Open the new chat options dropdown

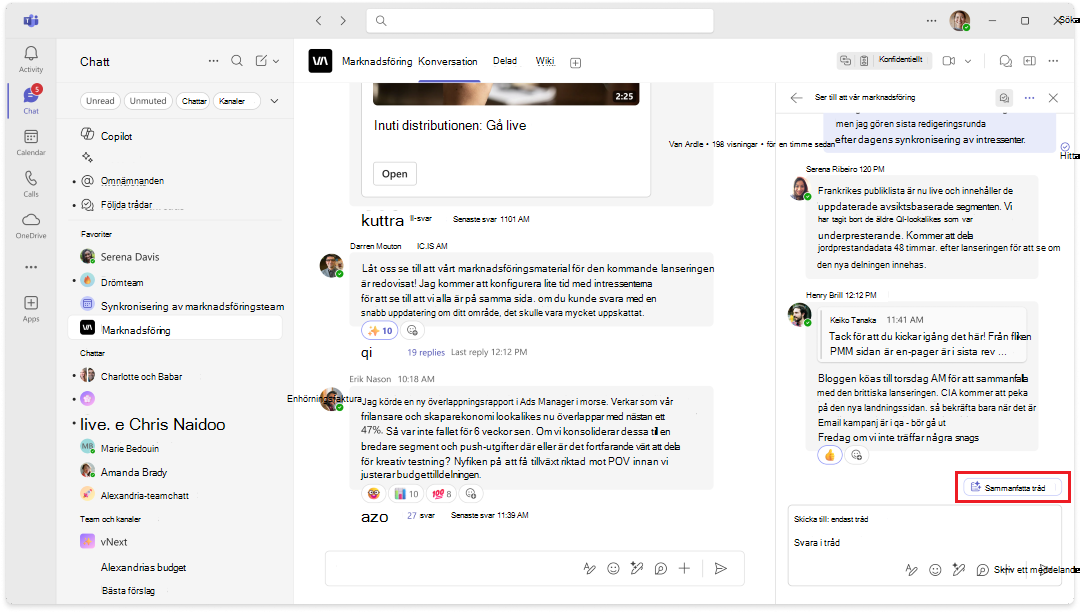(x=276, y=61)
